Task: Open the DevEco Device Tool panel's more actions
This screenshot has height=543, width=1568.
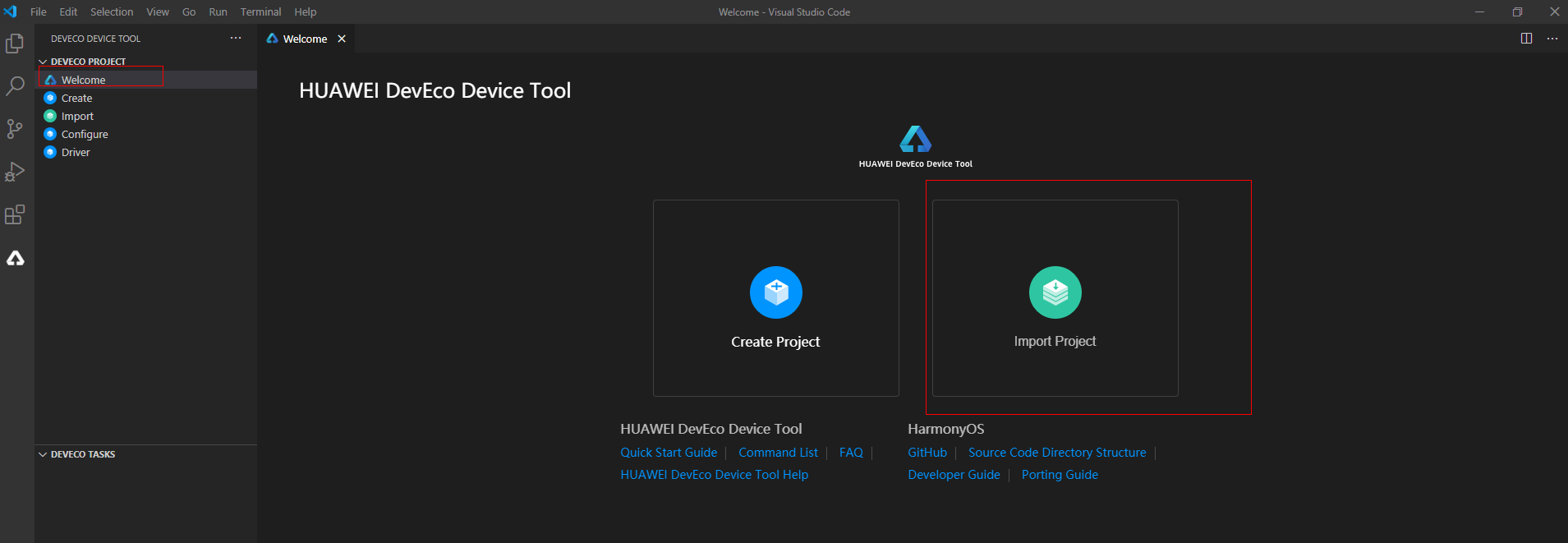Action: [236, 39]
